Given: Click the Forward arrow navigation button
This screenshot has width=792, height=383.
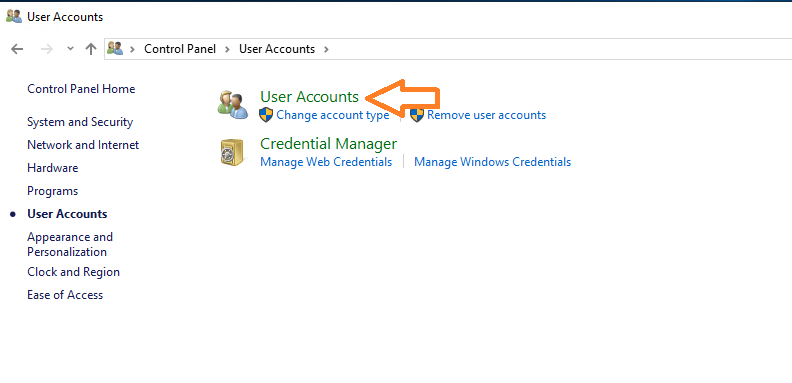Looking at the screenshot, I should pos(46,49).
